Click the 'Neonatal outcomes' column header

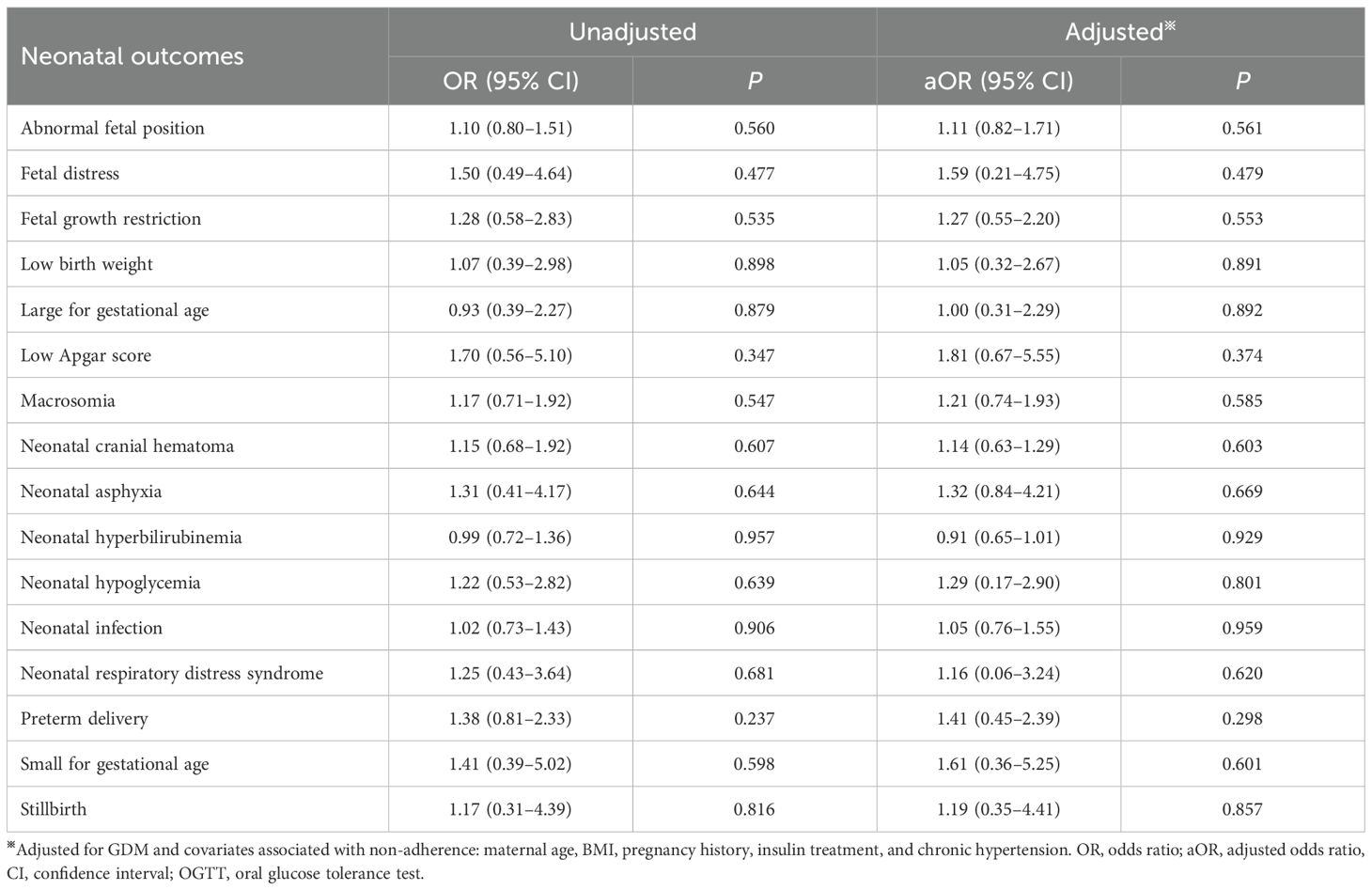(x=132, y=56)
